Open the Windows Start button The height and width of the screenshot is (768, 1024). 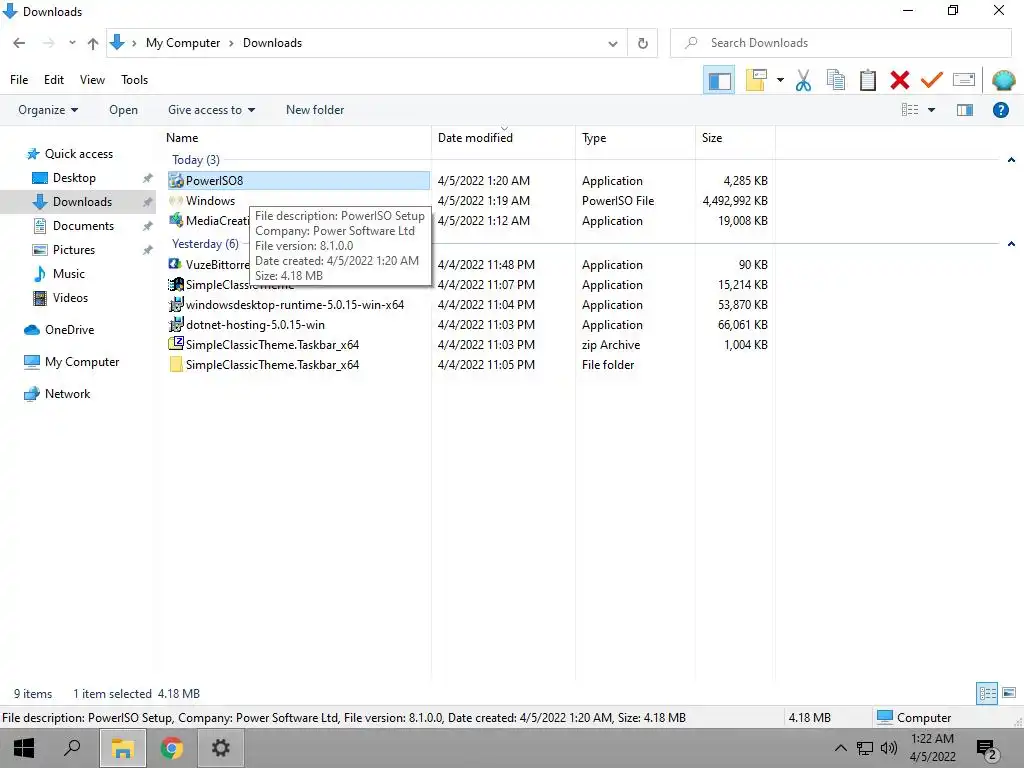pyautogui.click(x=24, y=748)
